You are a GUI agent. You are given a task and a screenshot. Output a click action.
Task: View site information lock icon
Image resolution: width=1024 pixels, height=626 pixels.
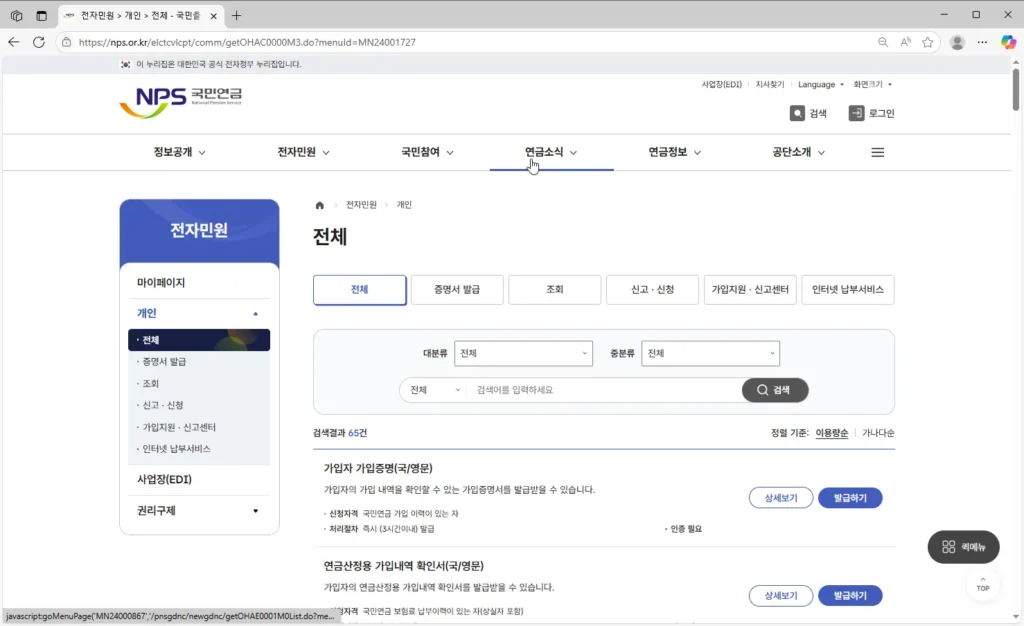67,42
